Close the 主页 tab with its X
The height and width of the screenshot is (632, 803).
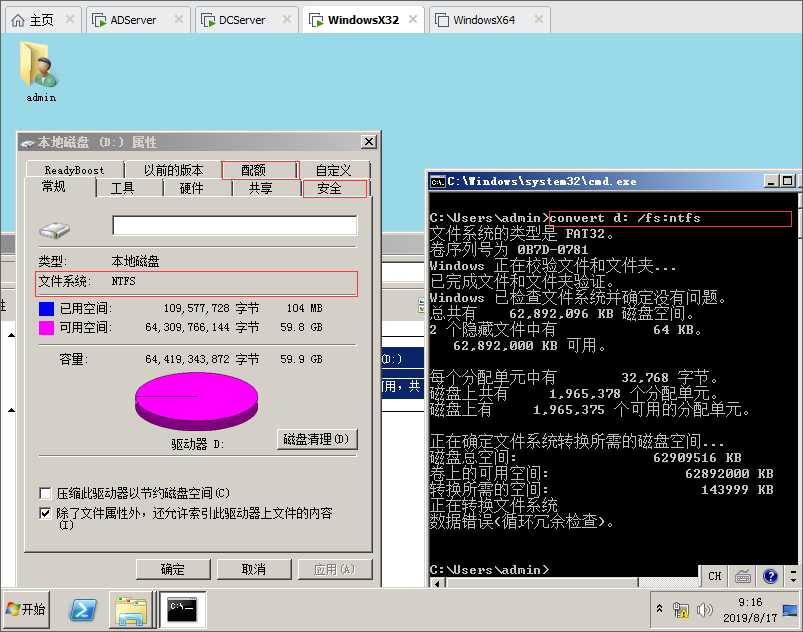[x=70, y=19]
